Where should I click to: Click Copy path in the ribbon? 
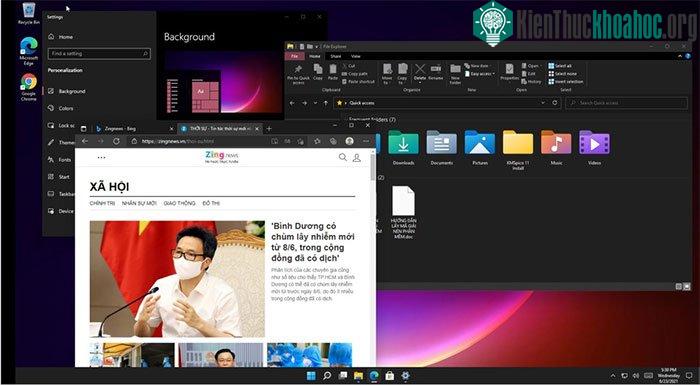(354, 74)
